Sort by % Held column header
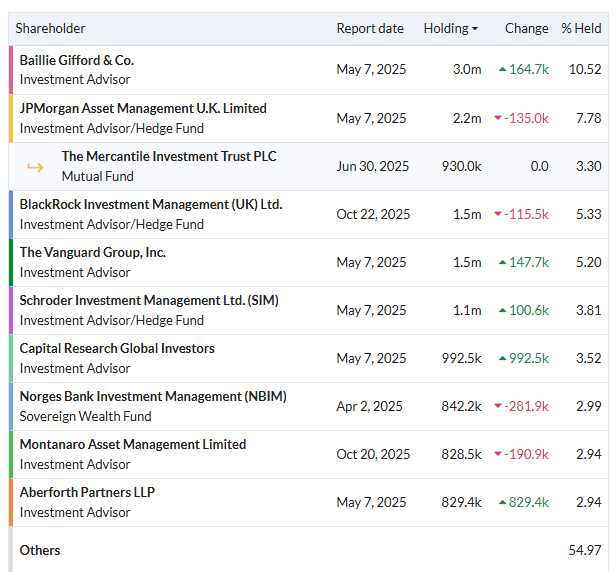616x572 pixels. click(581, 28)
